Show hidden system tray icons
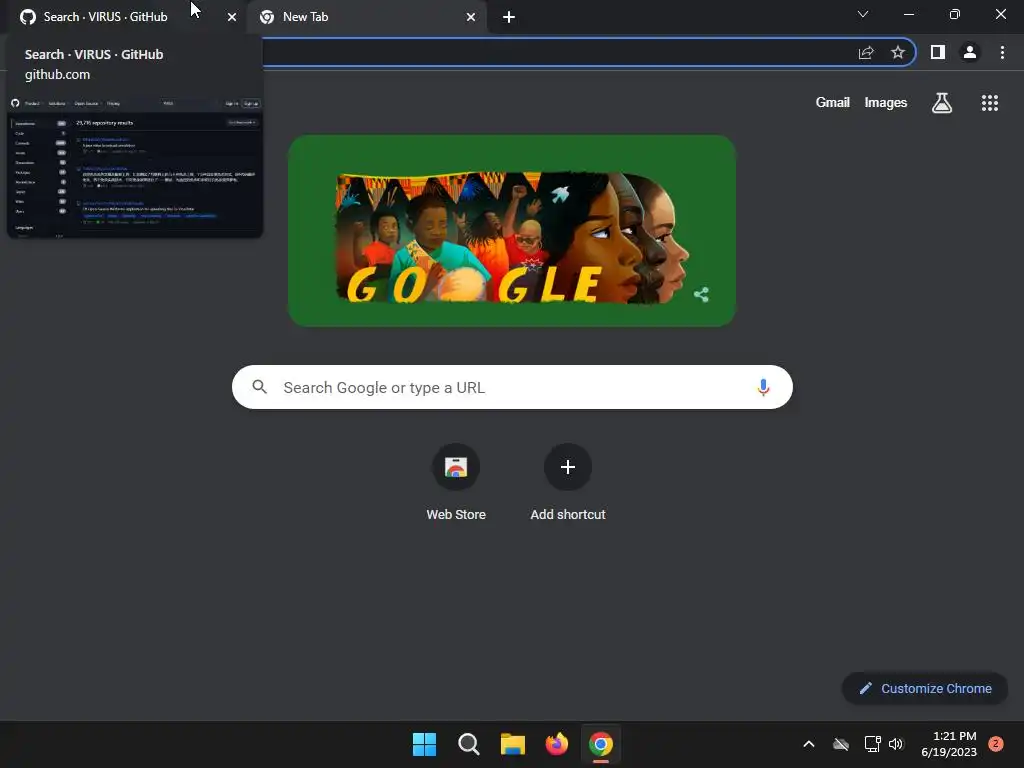 [808, 744]
